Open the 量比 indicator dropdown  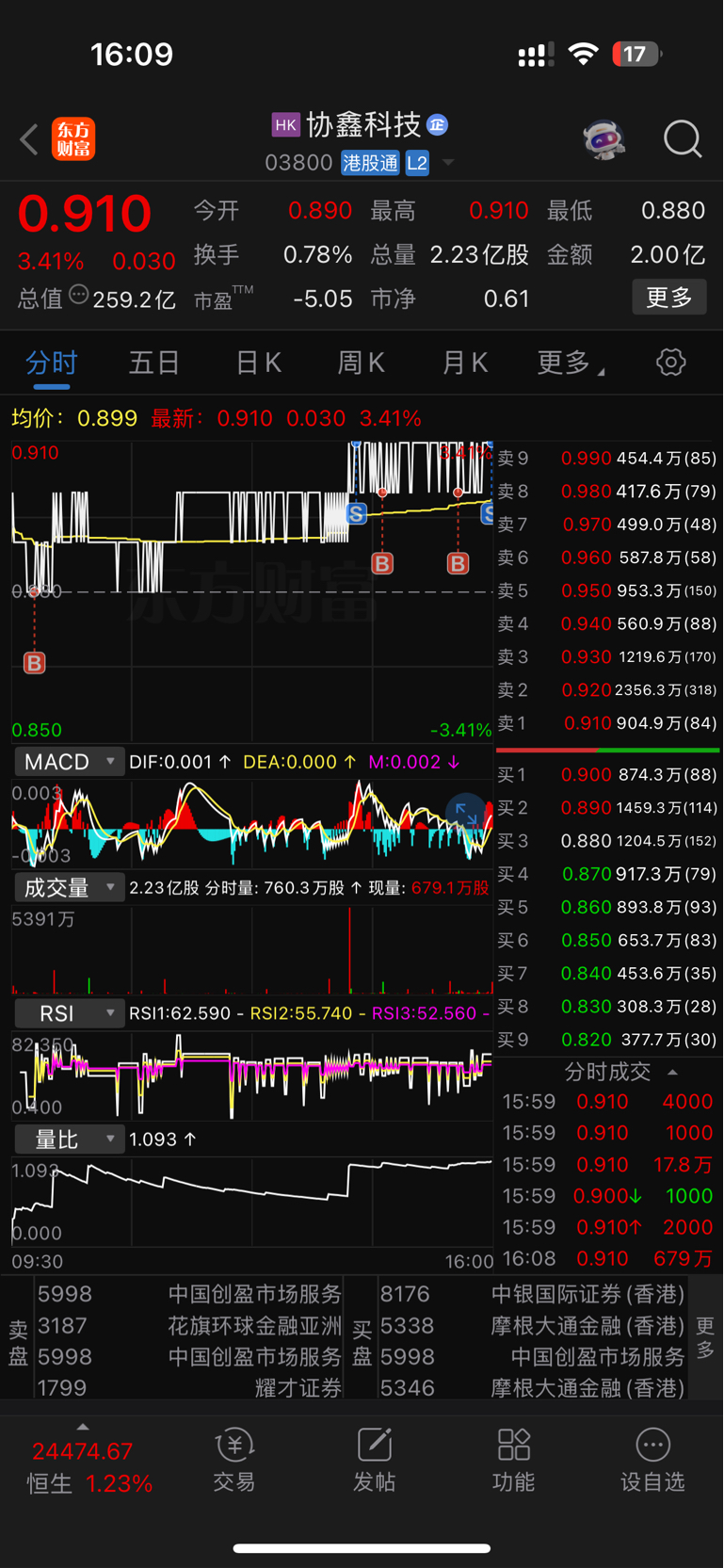click(x=70, y=1140)
